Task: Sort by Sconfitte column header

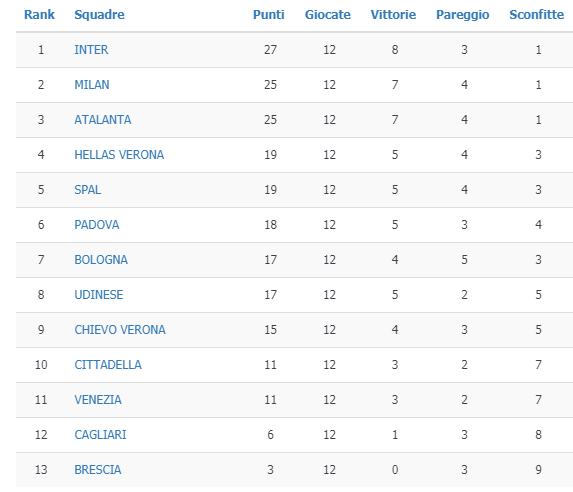Action: [537, 15]
